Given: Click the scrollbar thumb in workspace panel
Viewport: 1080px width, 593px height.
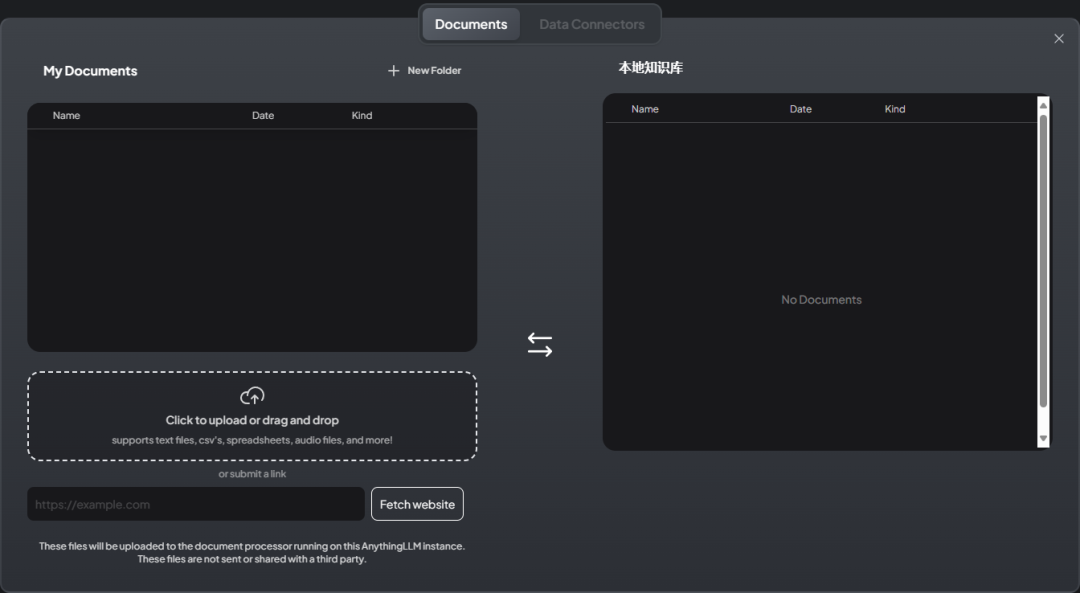Looking at the screenshot, I should point(1043,260).
